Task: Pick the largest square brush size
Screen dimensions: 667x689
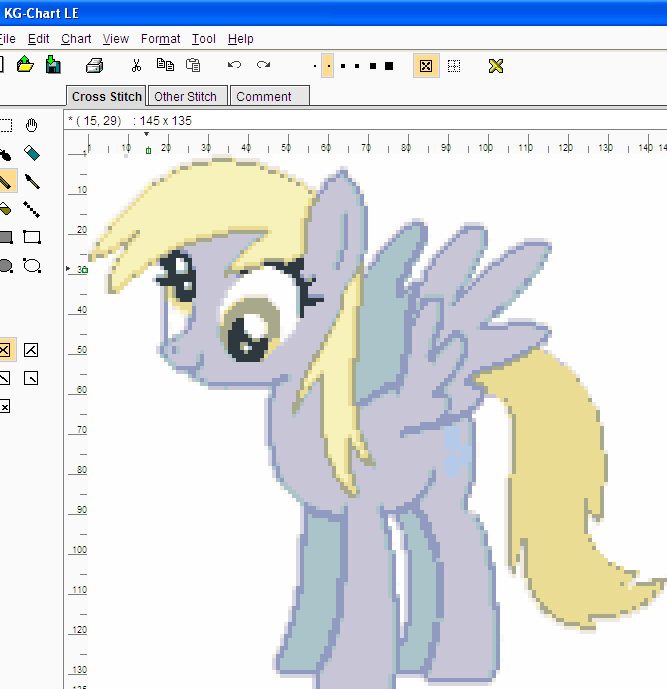Action: 389,66
